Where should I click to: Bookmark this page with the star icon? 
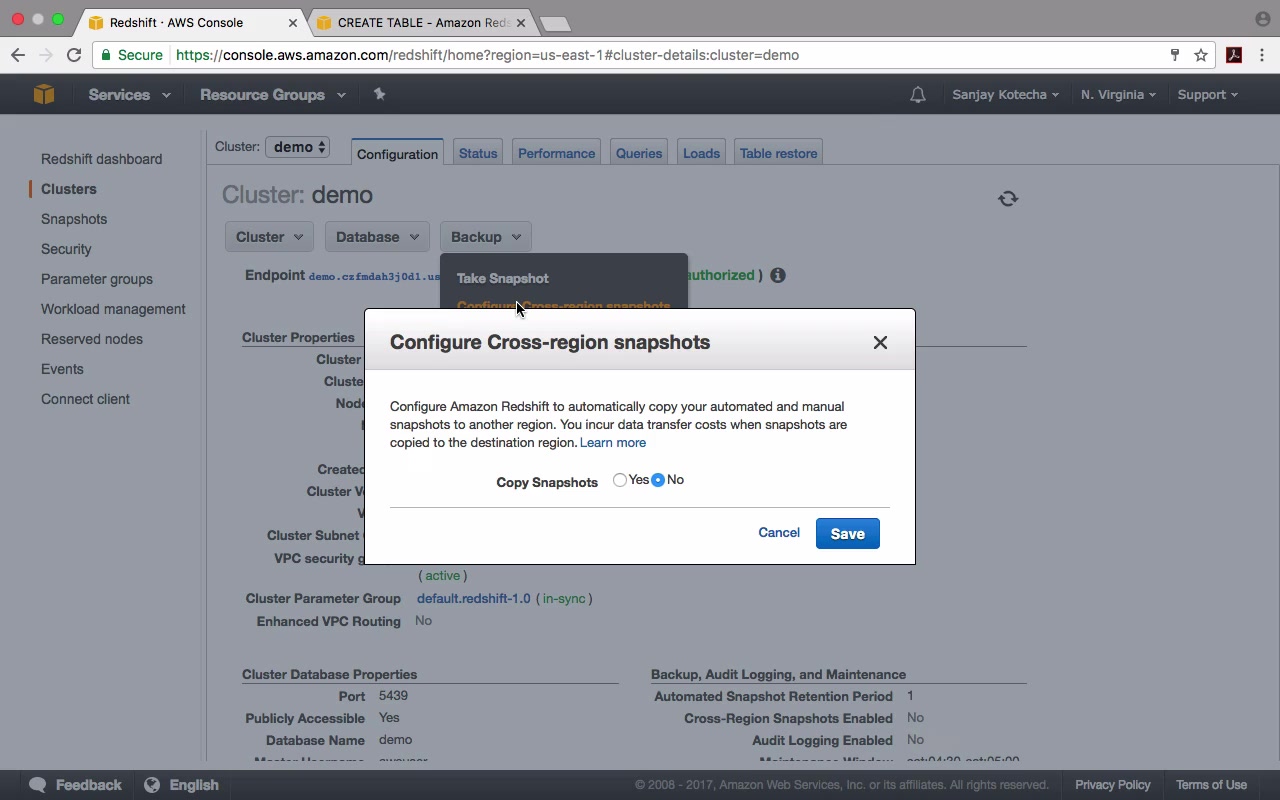[1201, 55]
